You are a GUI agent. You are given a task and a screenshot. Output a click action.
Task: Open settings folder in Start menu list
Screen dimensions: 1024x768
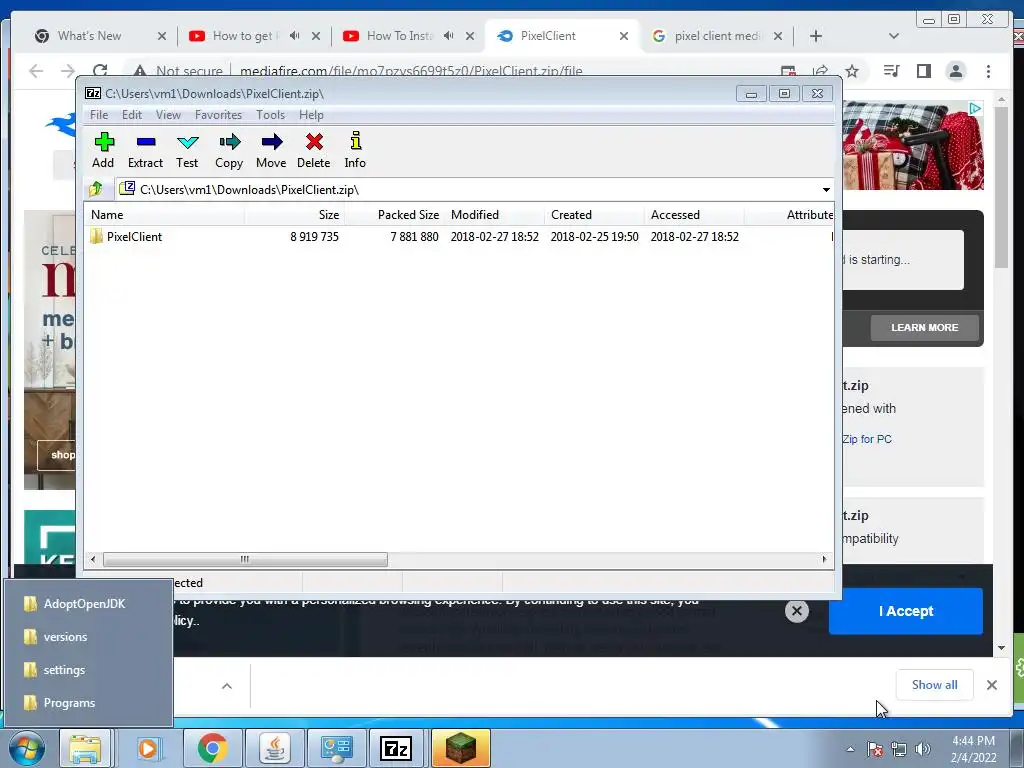88,670
